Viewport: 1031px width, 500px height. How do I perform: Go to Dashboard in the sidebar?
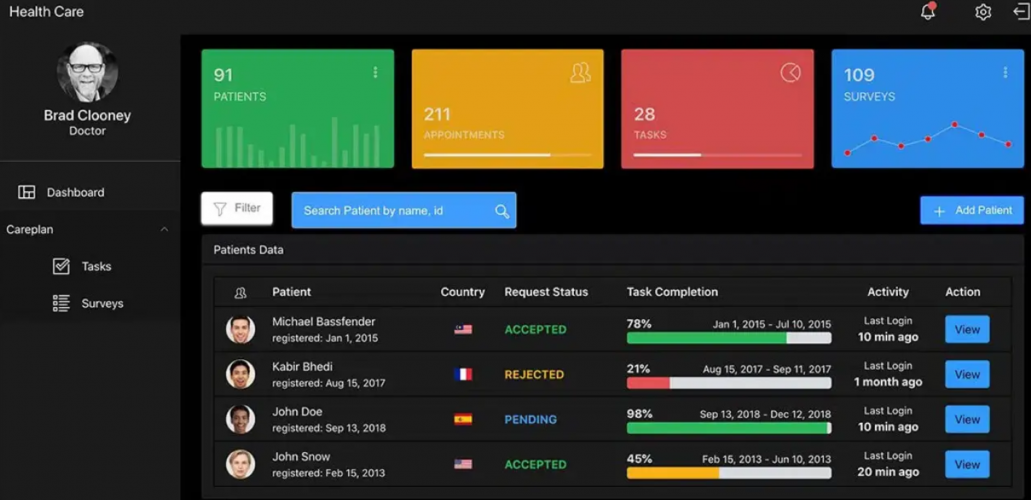click(75, 192)
